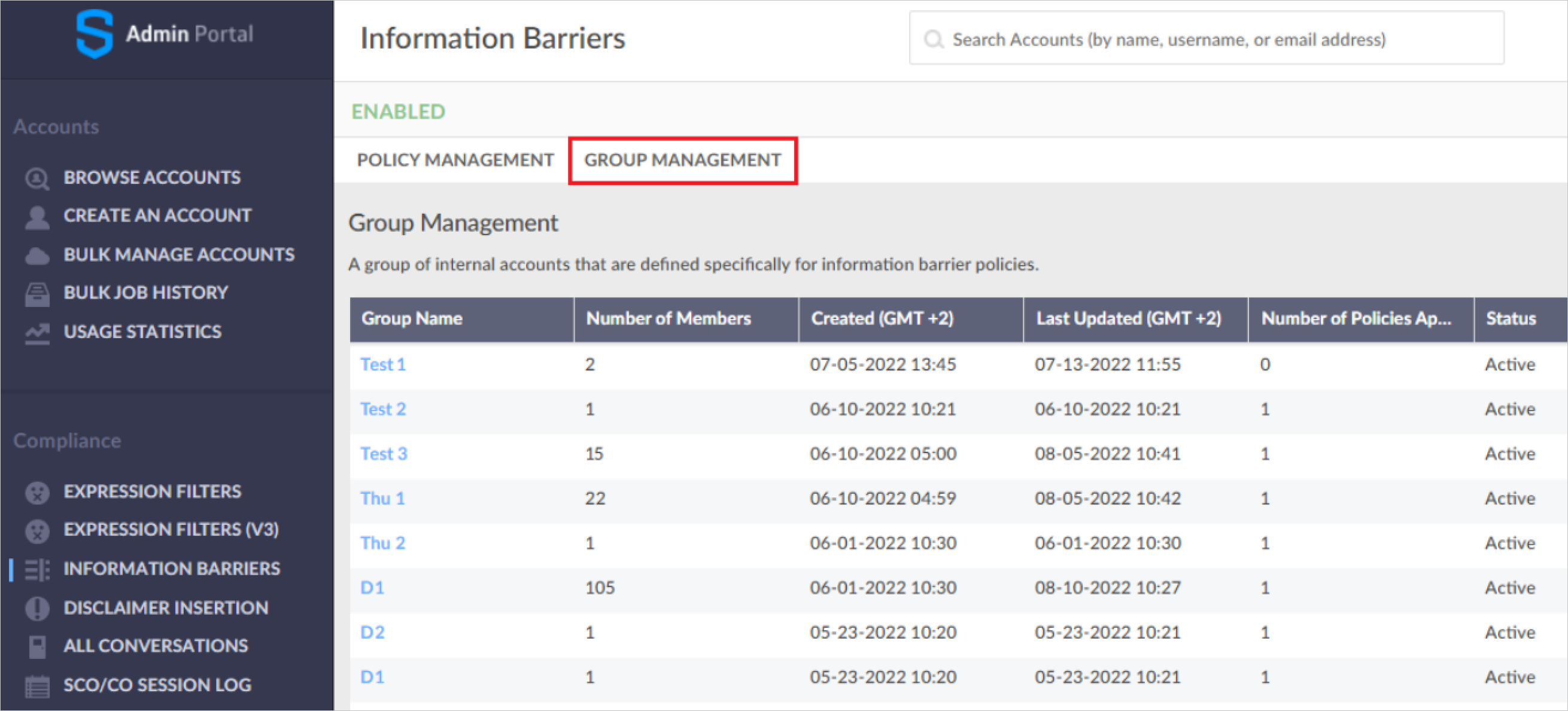This screenshot has width=1568, height=711.
Task: Open Expression Filters (V3) menu item
Action: point(171,530)
